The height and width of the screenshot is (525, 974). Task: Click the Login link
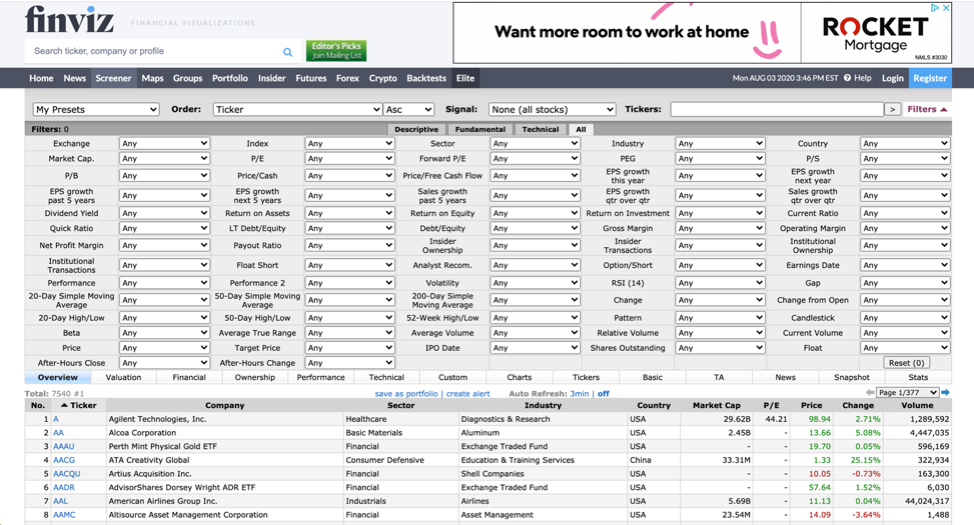(893, 78)
